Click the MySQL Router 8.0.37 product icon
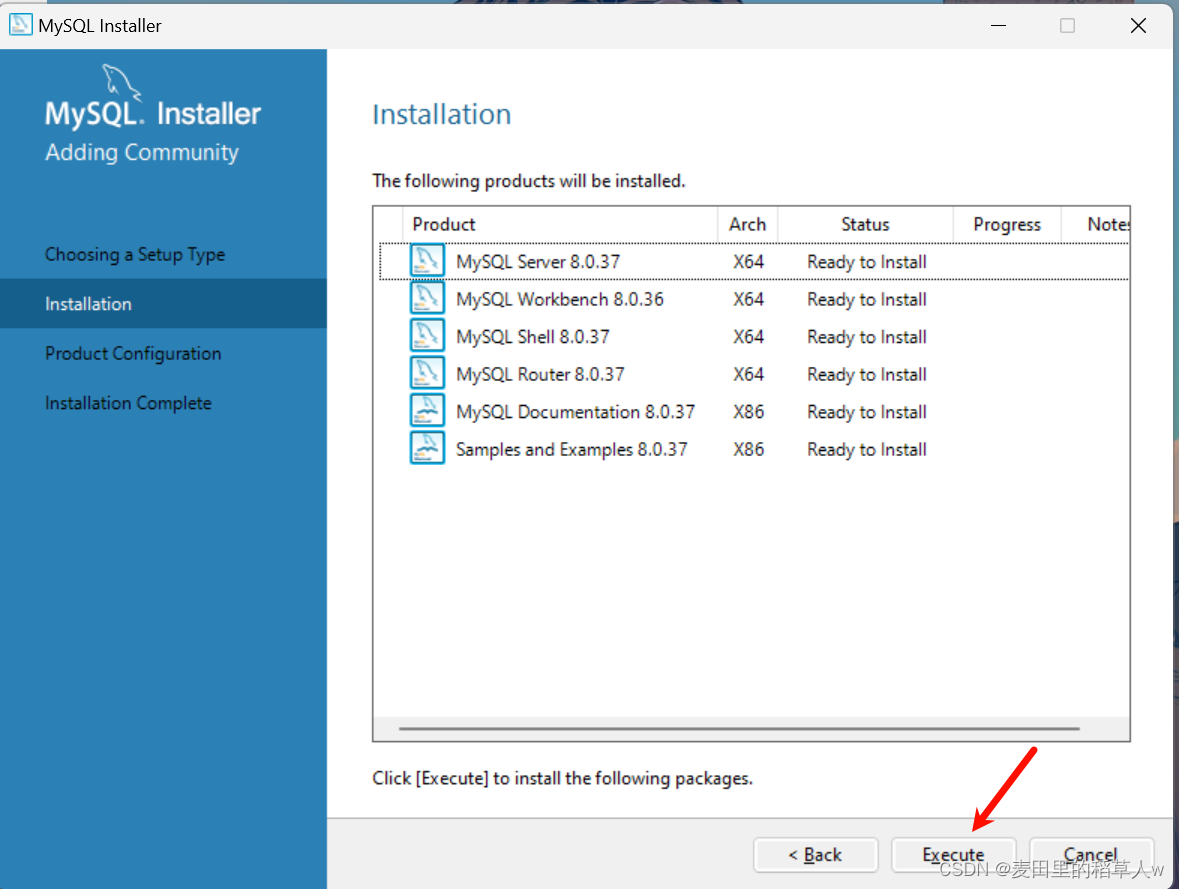 coord(426,374)
